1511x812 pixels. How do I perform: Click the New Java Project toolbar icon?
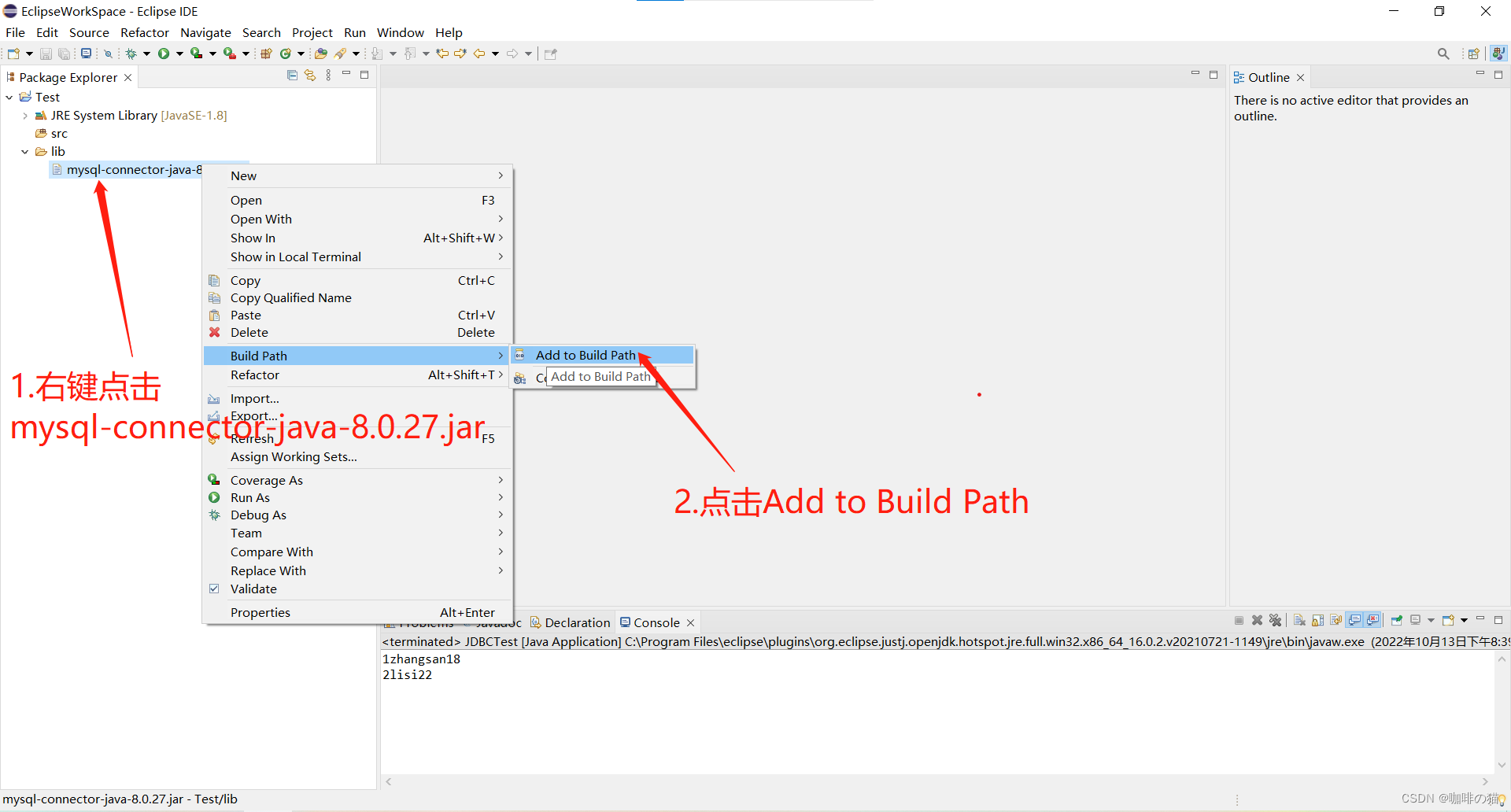(x=265, y=54)
